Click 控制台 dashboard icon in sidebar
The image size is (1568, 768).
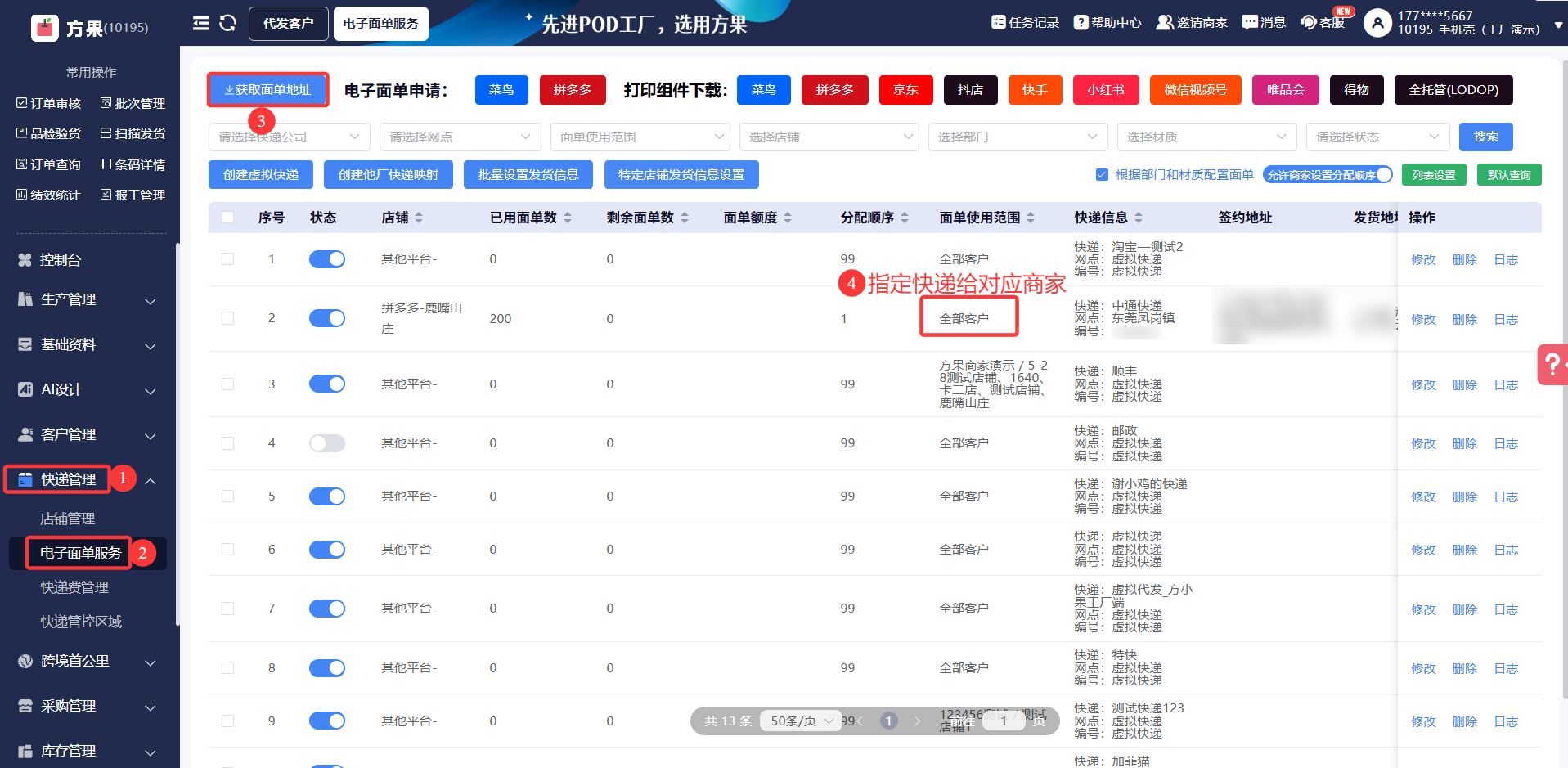pos(25,260)
